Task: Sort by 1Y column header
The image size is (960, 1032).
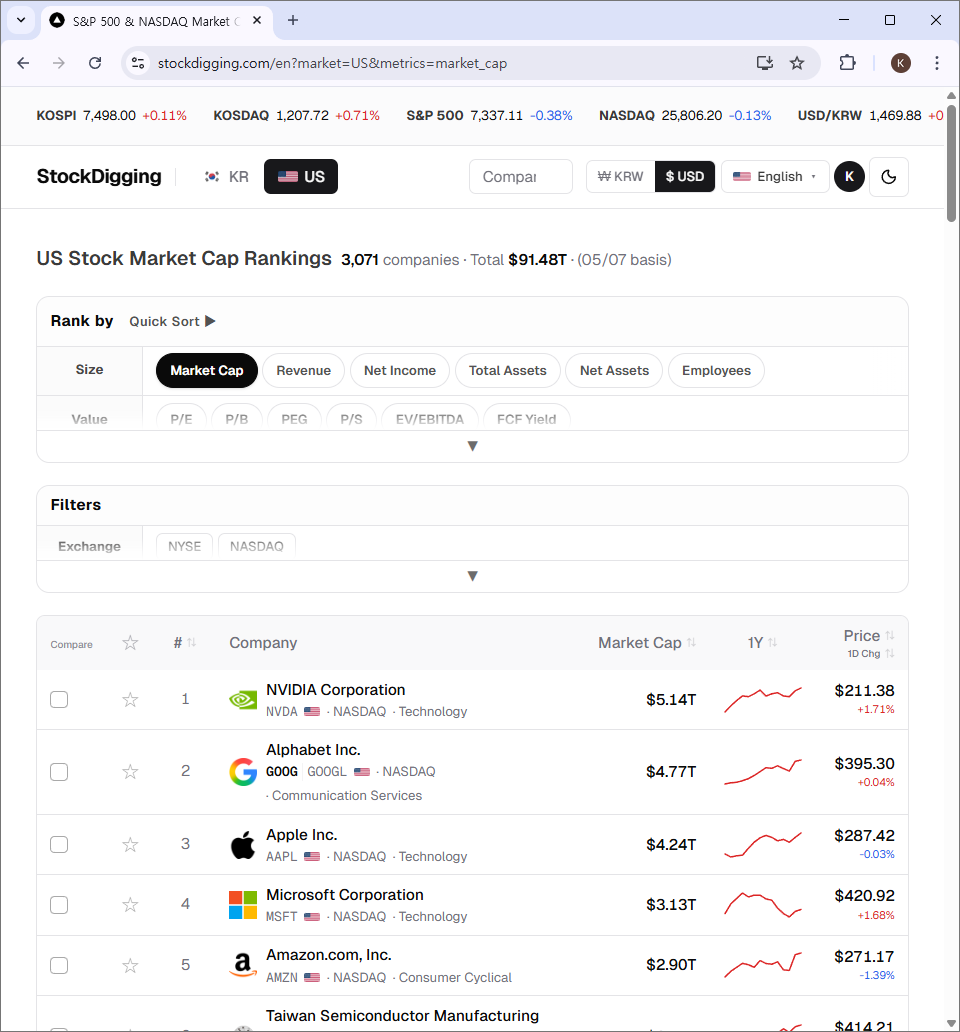Action: point(763,643)
